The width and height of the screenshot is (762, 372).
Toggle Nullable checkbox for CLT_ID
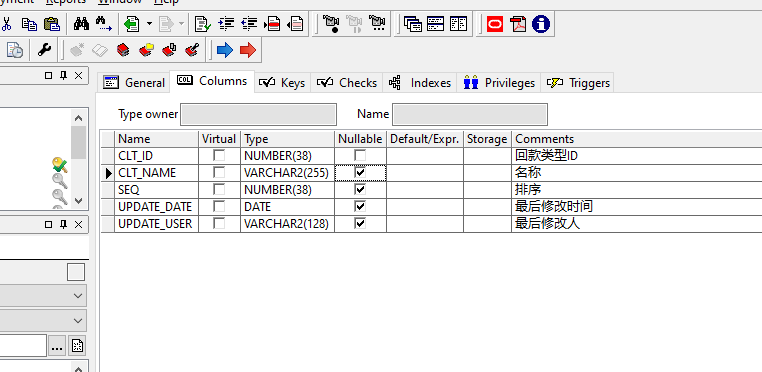pyautogui.click(x=360, y=156)
